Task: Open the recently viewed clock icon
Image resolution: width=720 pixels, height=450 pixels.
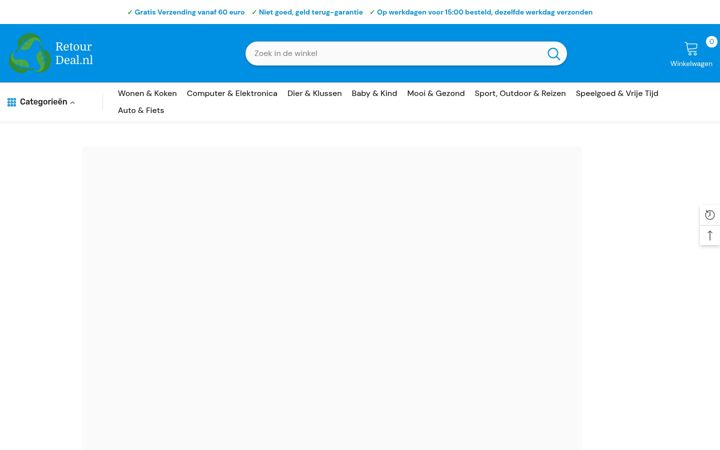Action: [709, 215]
